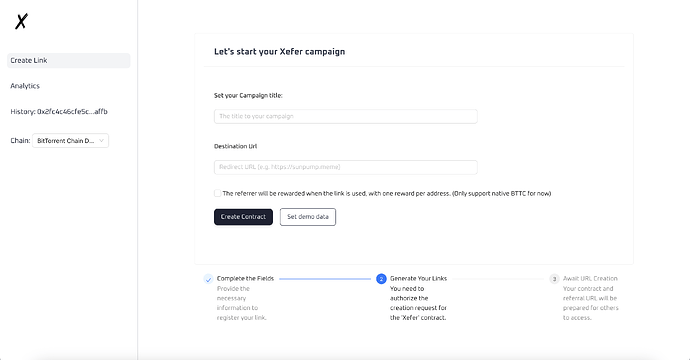The image size is (690, 360).
Task: Click the Set your Campaign title label
Action: pyautogui.click(x=248, y=96)
